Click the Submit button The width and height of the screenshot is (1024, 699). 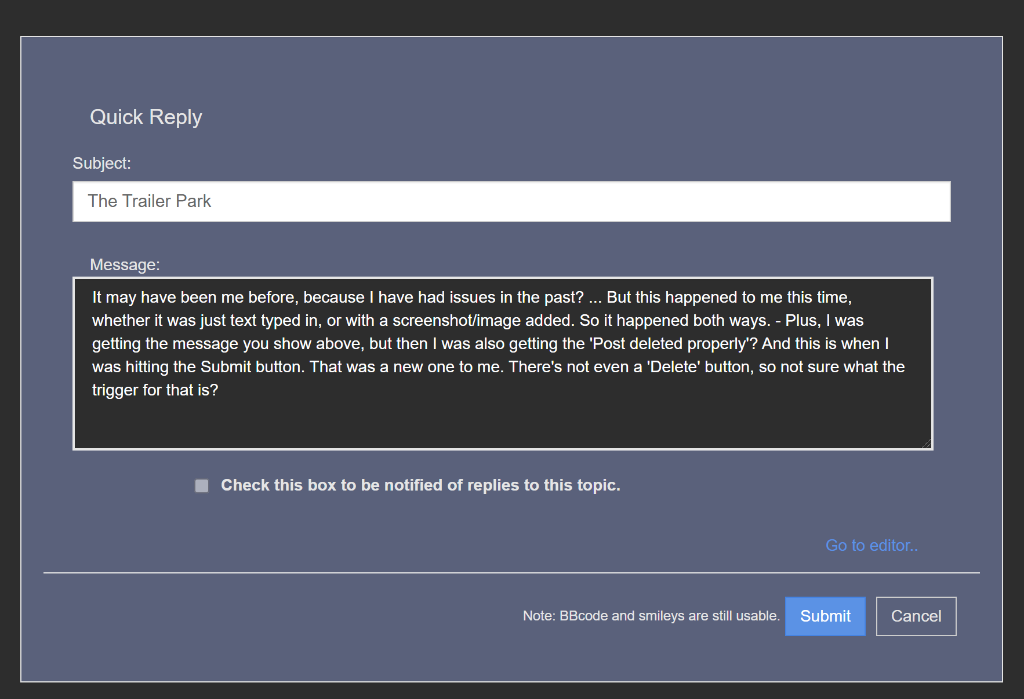click(x=824, y=616)
